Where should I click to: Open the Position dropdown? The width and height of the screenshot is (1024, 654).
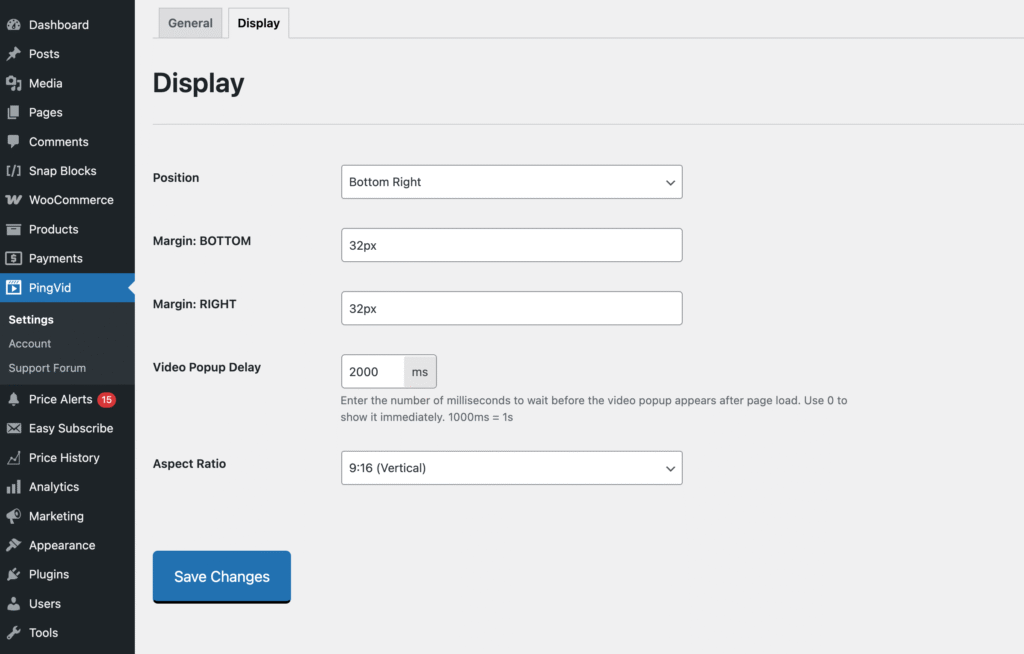click(511, 182)
